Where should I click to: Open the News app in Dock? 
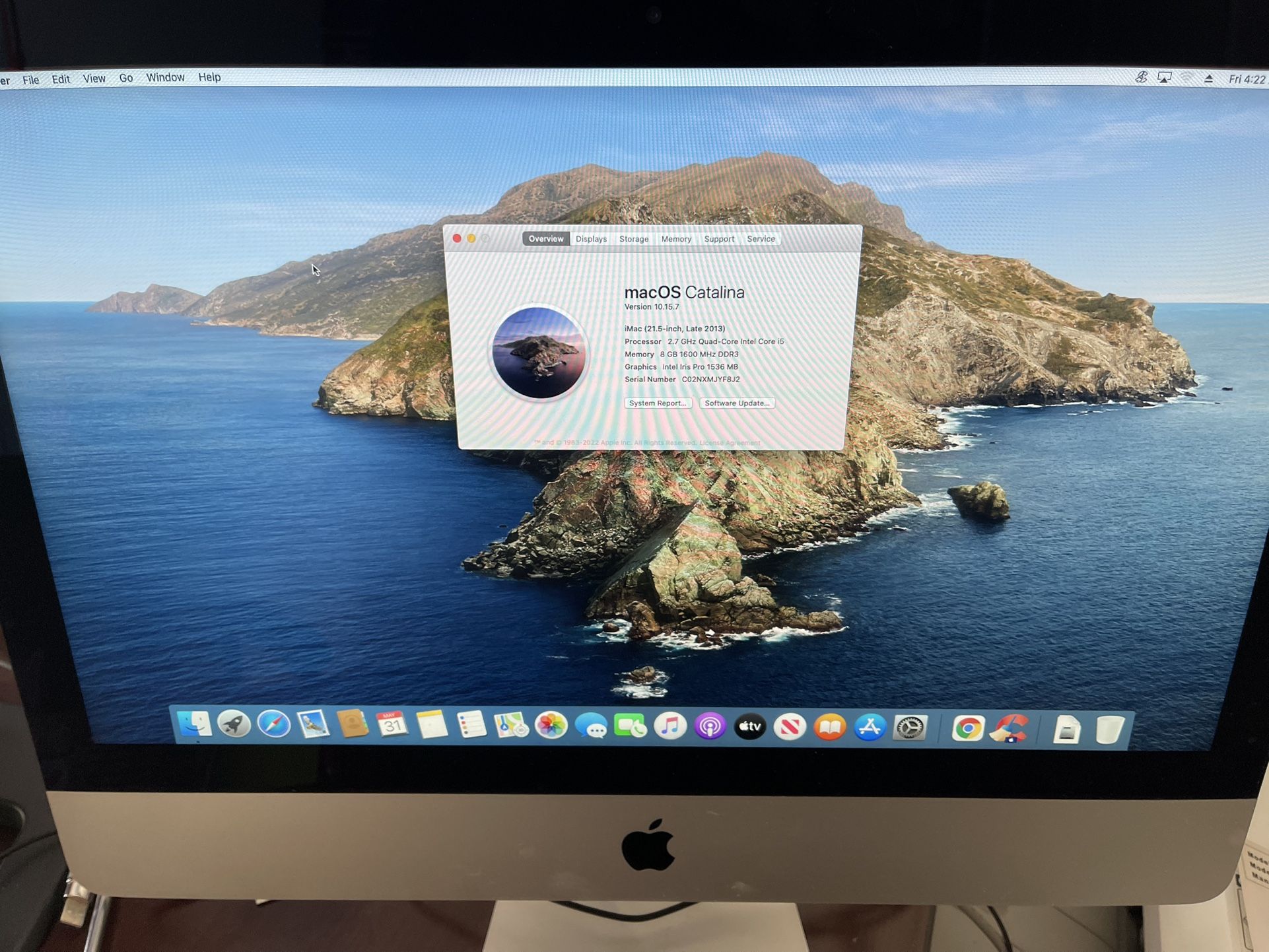click(x=790, y=728)
